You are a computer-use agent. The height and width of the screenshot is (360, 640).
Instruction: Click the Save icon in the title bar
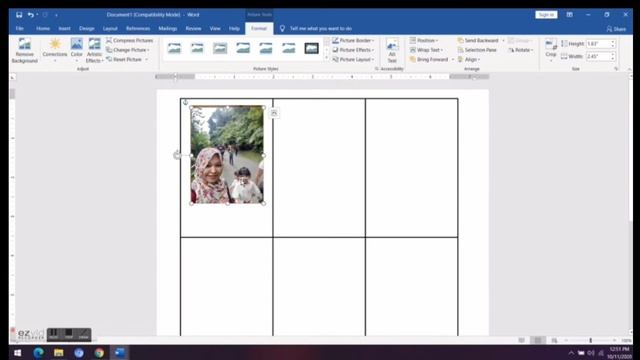[19, 15]
